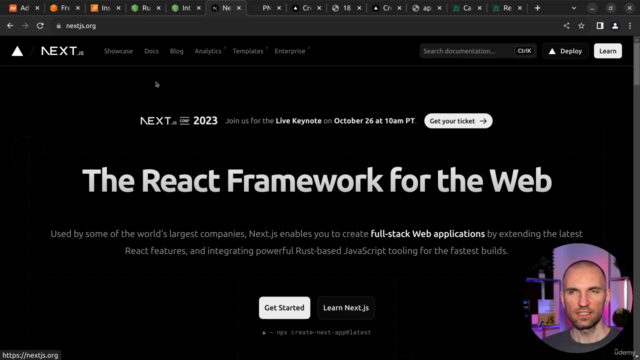Image resolution: width=640 pixels, height=360 pixels.
Task: Bookmark this page with the star icon
Action: (582, 26)
